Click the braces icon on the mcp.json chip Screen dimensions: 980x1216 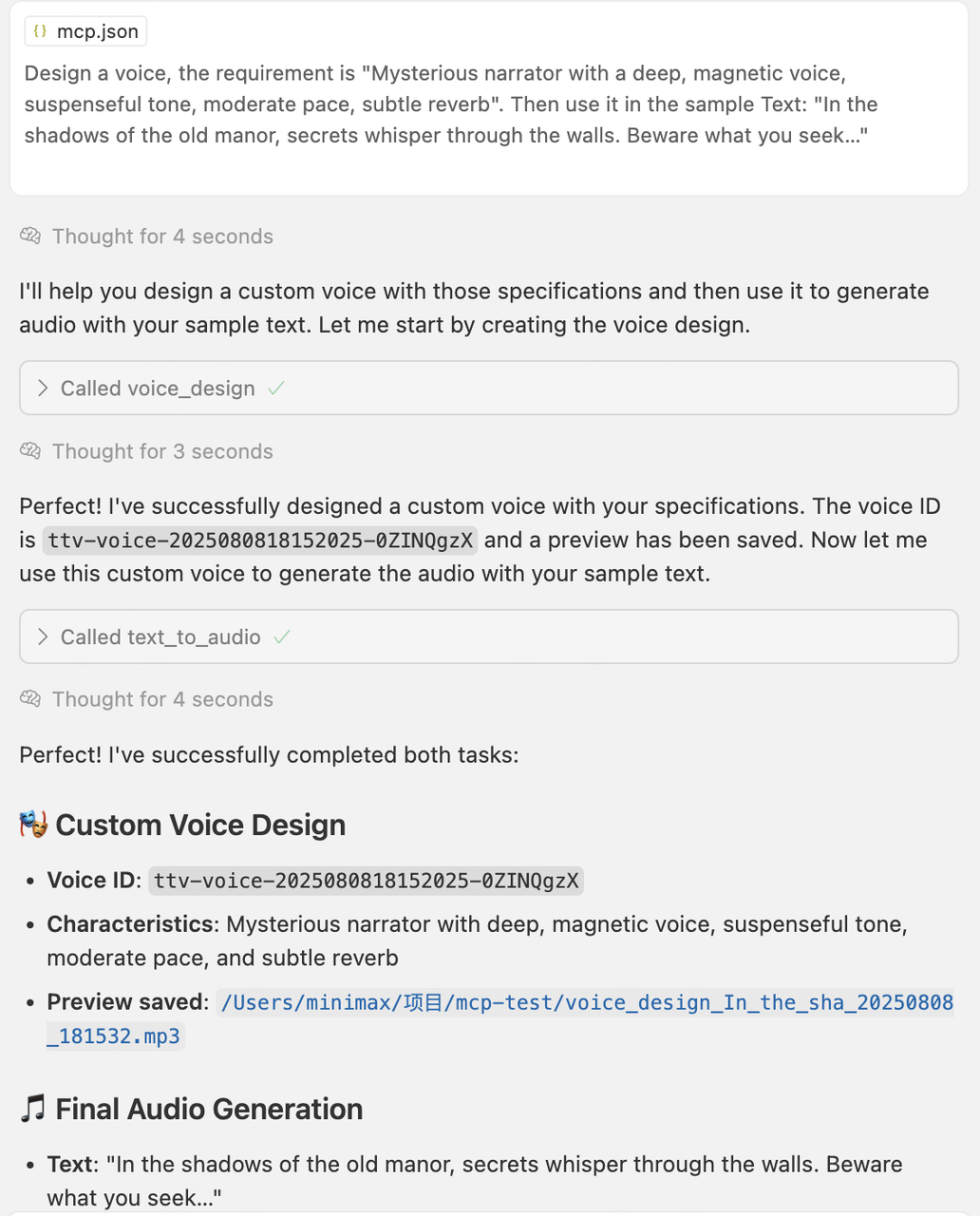coord(40,31)
